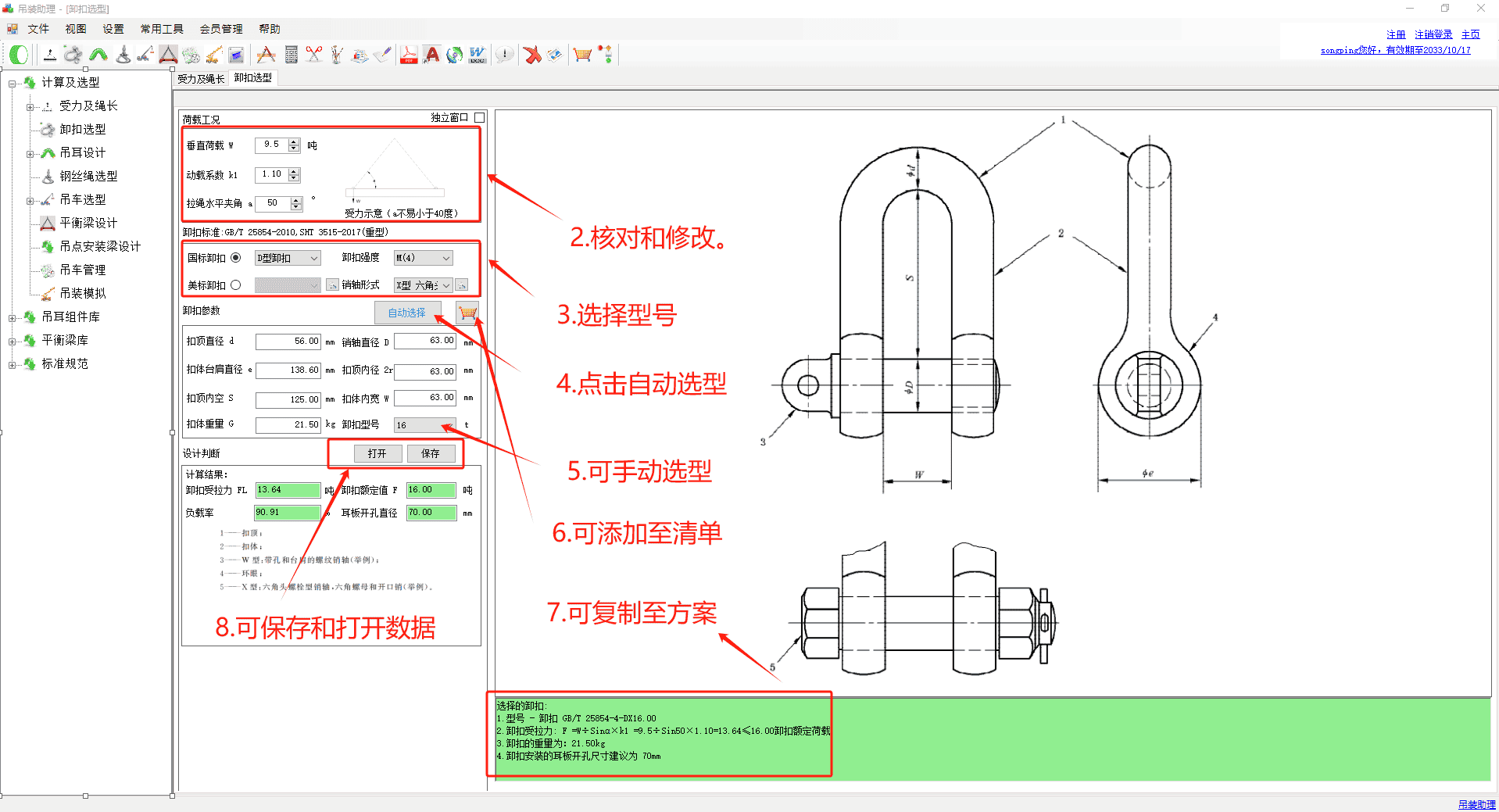Switch to the 受力及绳长 tab
1499x812 pixels.
(201, 79)
